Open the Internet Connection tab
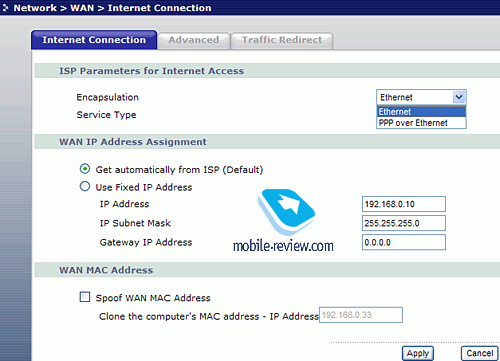The image size is (500, 361). [94, 40]
